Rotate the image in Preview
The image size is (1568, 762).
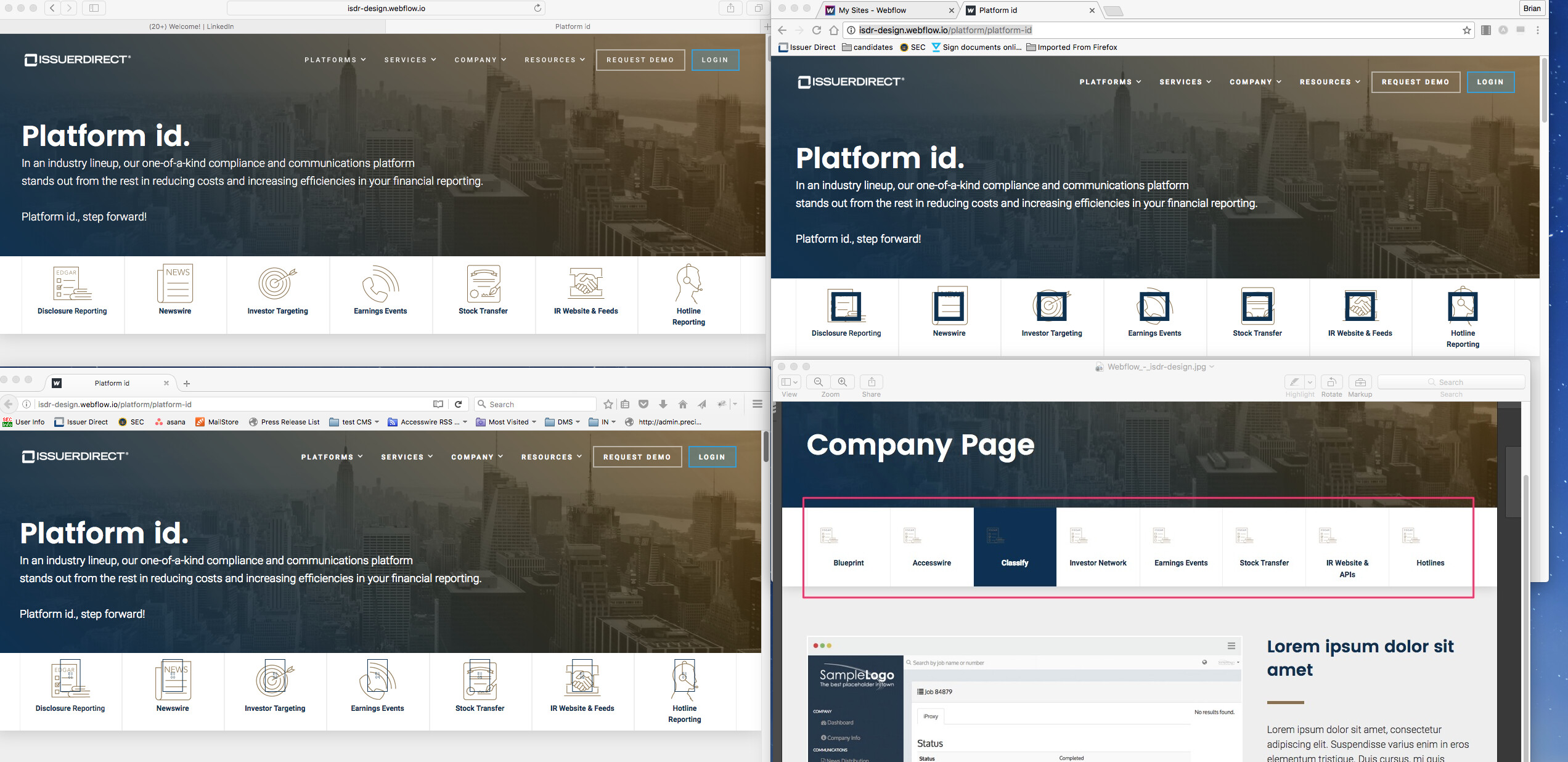pos(1331,382)
